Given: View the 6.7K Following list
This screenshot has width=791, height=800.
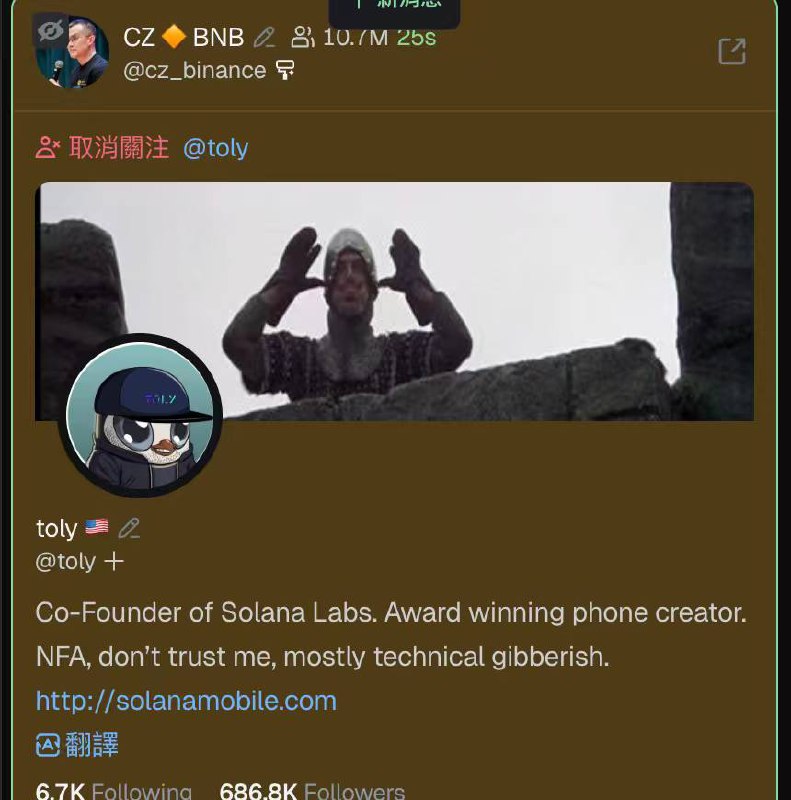Looking at the screenshot, I should click(x=114, y=791).
